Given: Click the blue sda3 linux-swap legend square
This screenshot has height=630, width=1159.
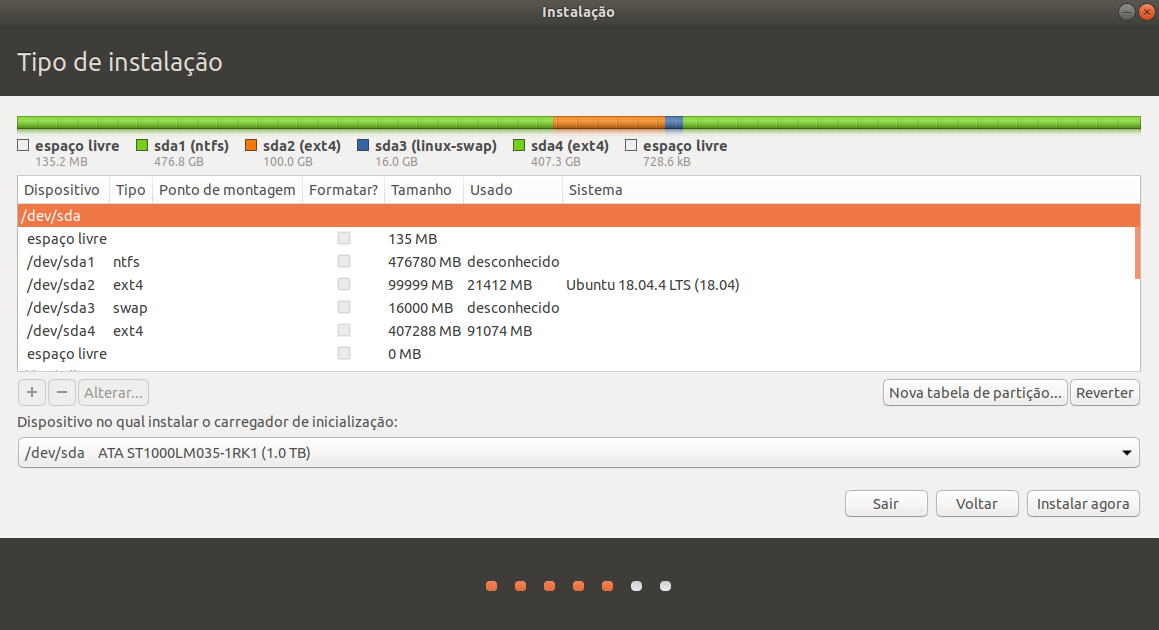Looking at the screenshot, I should pos(363,146).
